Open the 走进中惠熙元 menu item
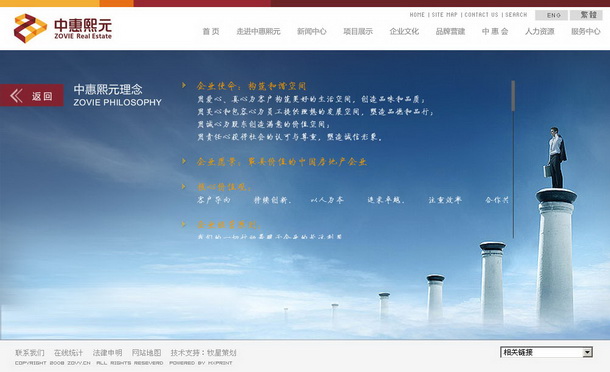The width and height of the screenshot is (610, 372). [258, 32]
